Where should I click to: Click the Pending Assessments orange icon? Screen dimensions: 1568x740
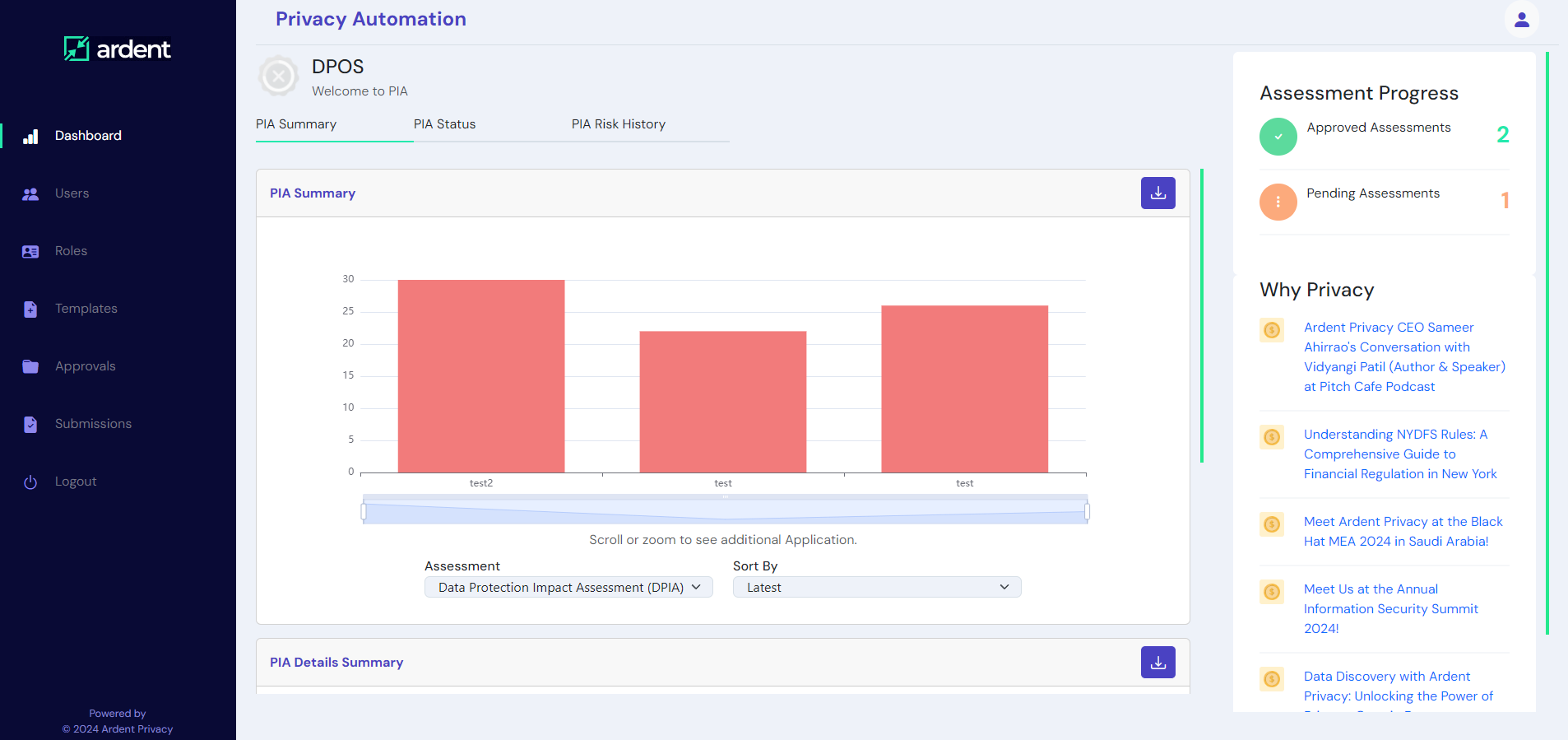coord(1278,202)
